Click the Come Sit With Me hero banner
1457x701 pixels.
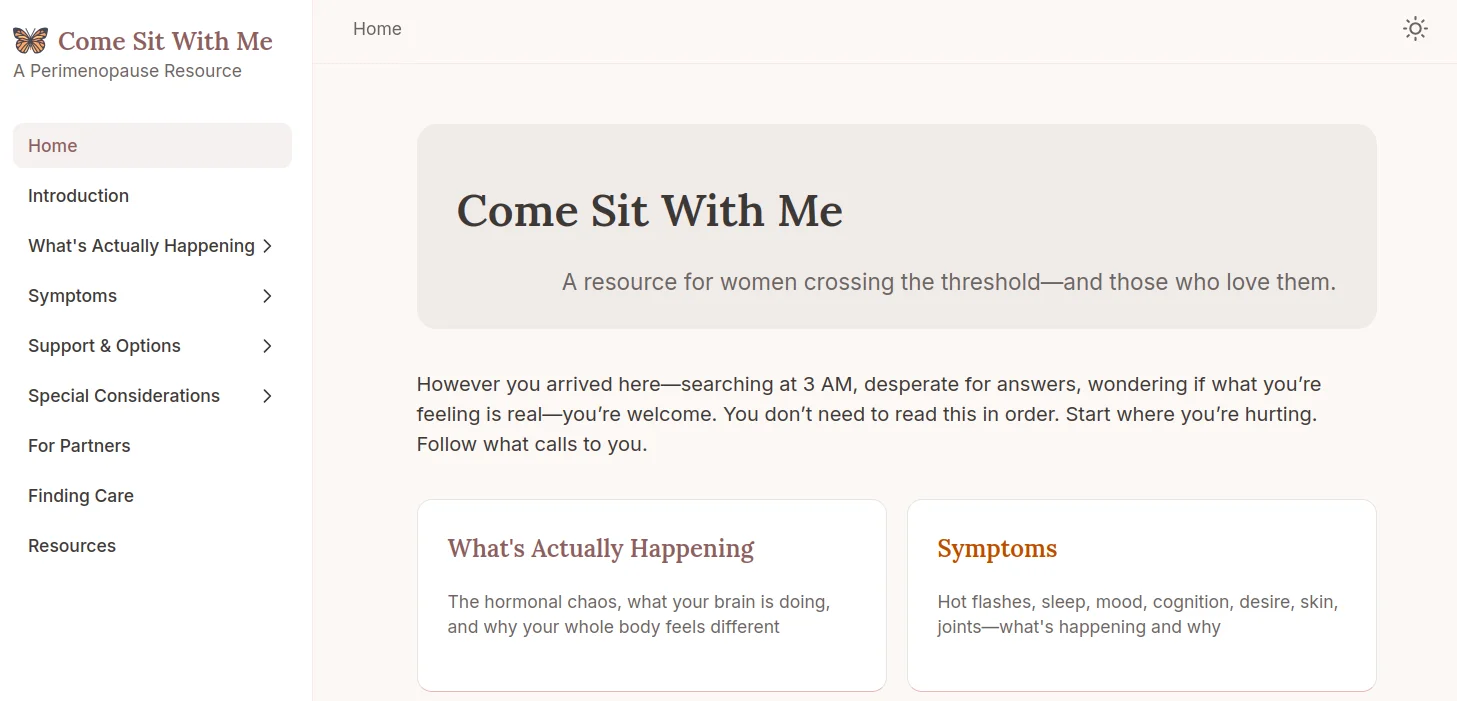point(896,225)
